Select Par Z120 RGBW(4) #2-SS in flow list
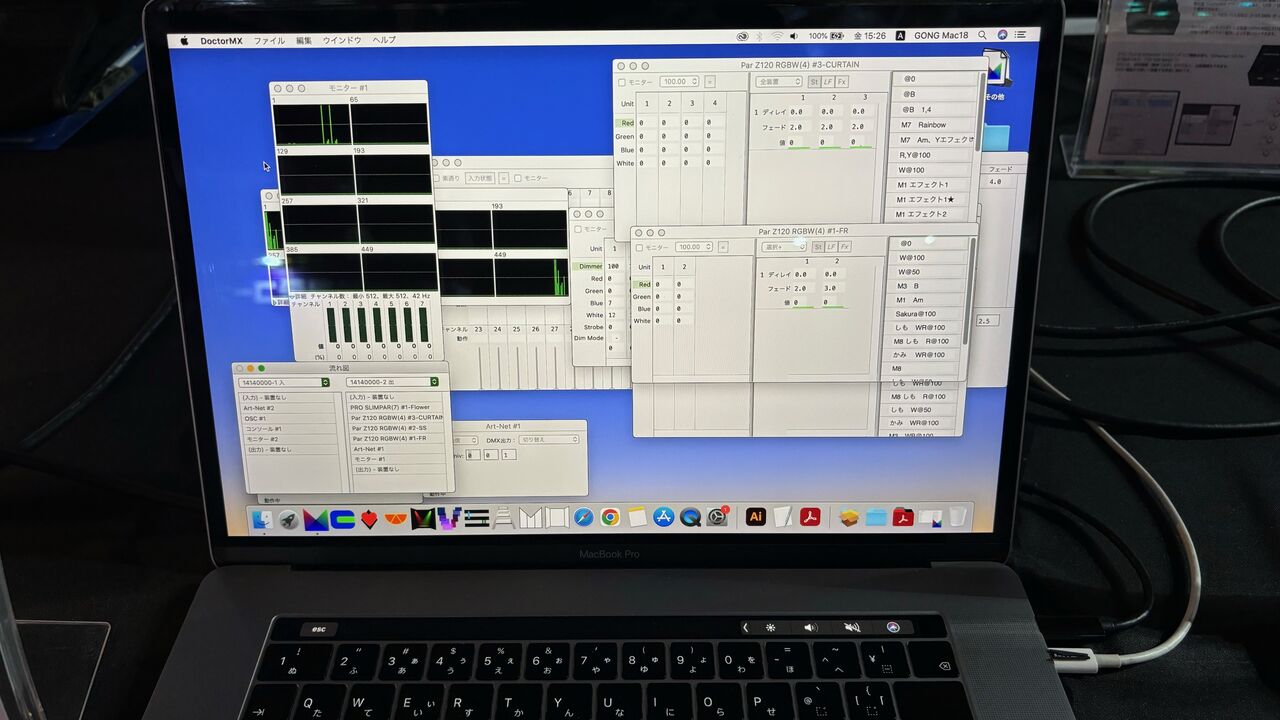 coord(396,428)
